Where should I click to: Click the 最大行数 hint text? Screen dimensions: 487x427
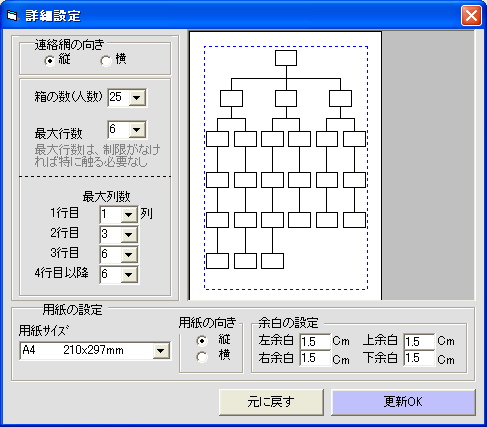[x=97, y=155]
